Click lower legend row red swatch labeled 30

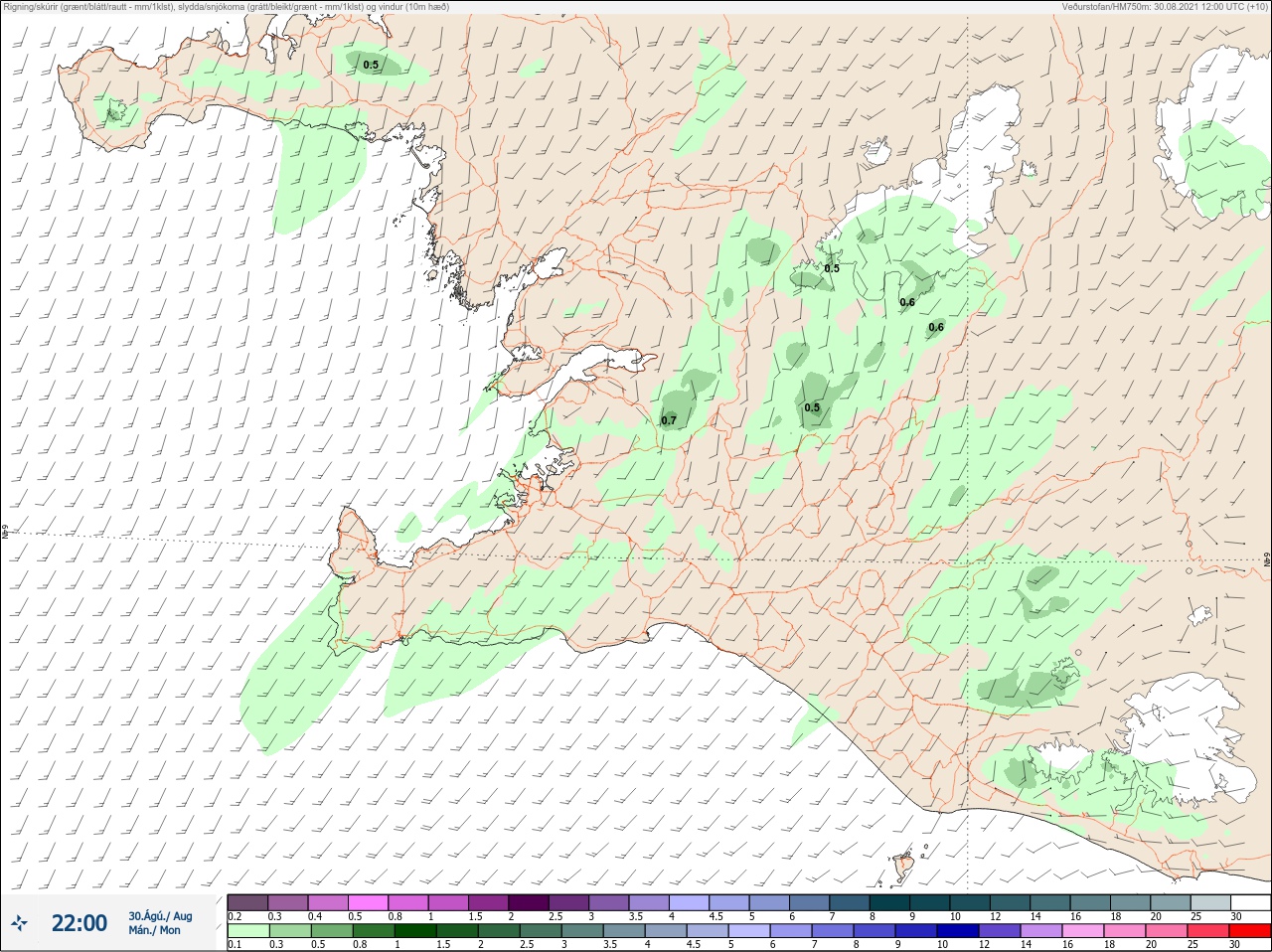[x=1251, y=931]
